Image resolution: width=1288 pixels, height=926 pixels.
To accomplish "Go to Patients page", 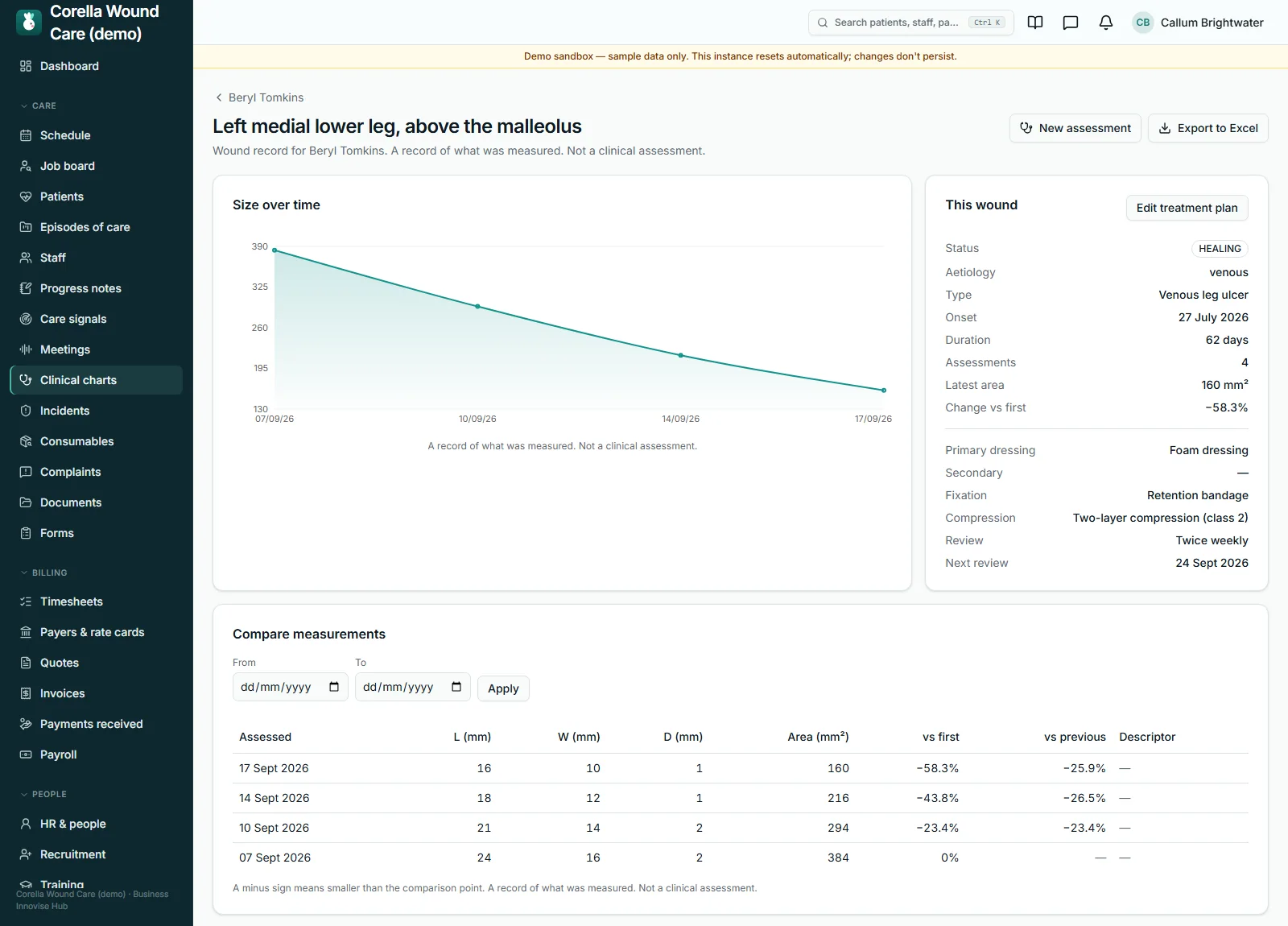I will pos(97,196).
